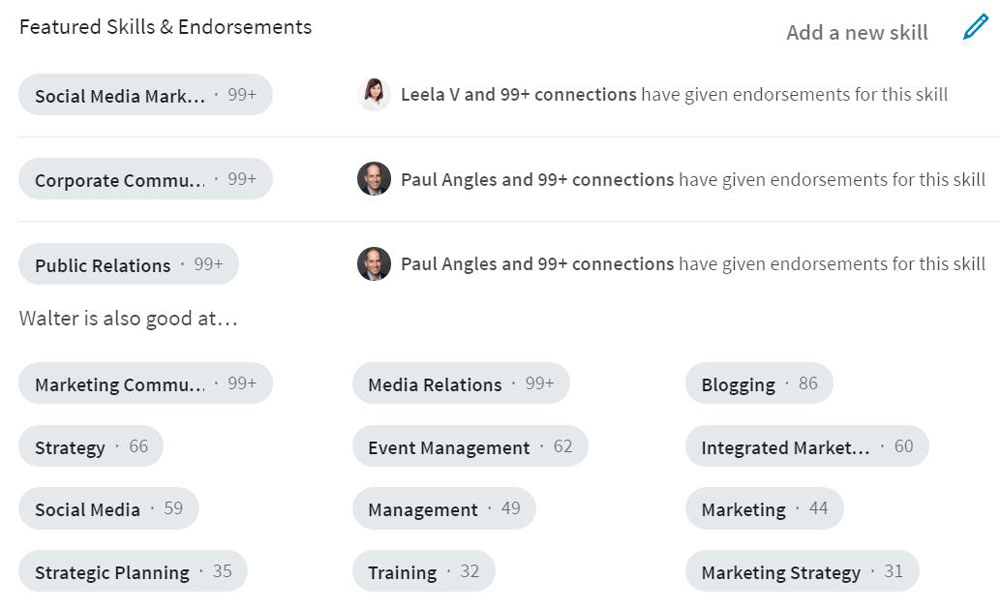Select the Media Relations skill
The image size is (1000, 612).
point(460,384)
